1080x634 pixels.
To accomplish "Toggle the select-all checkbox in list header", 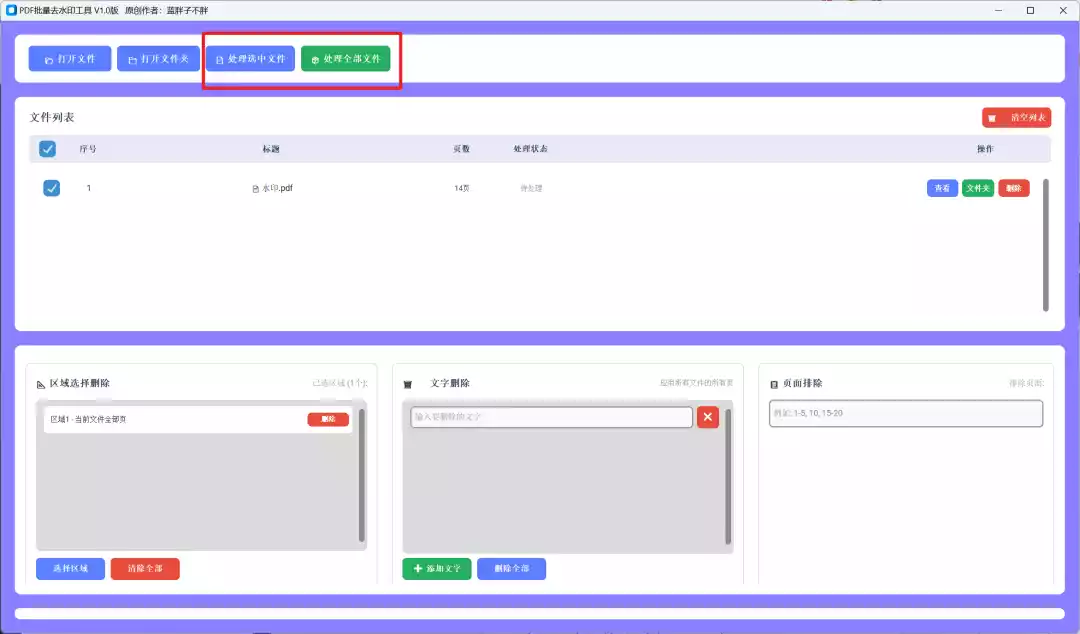I will (47, 149).
